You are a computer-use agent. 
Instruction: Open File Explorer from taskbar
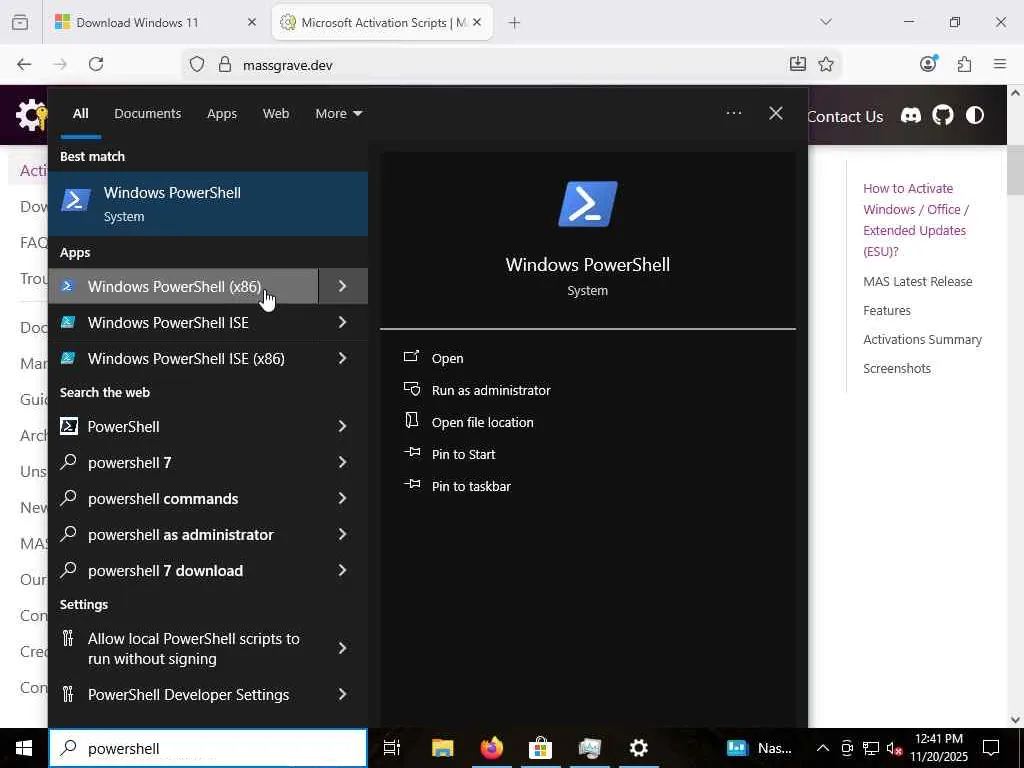(442, 748)
